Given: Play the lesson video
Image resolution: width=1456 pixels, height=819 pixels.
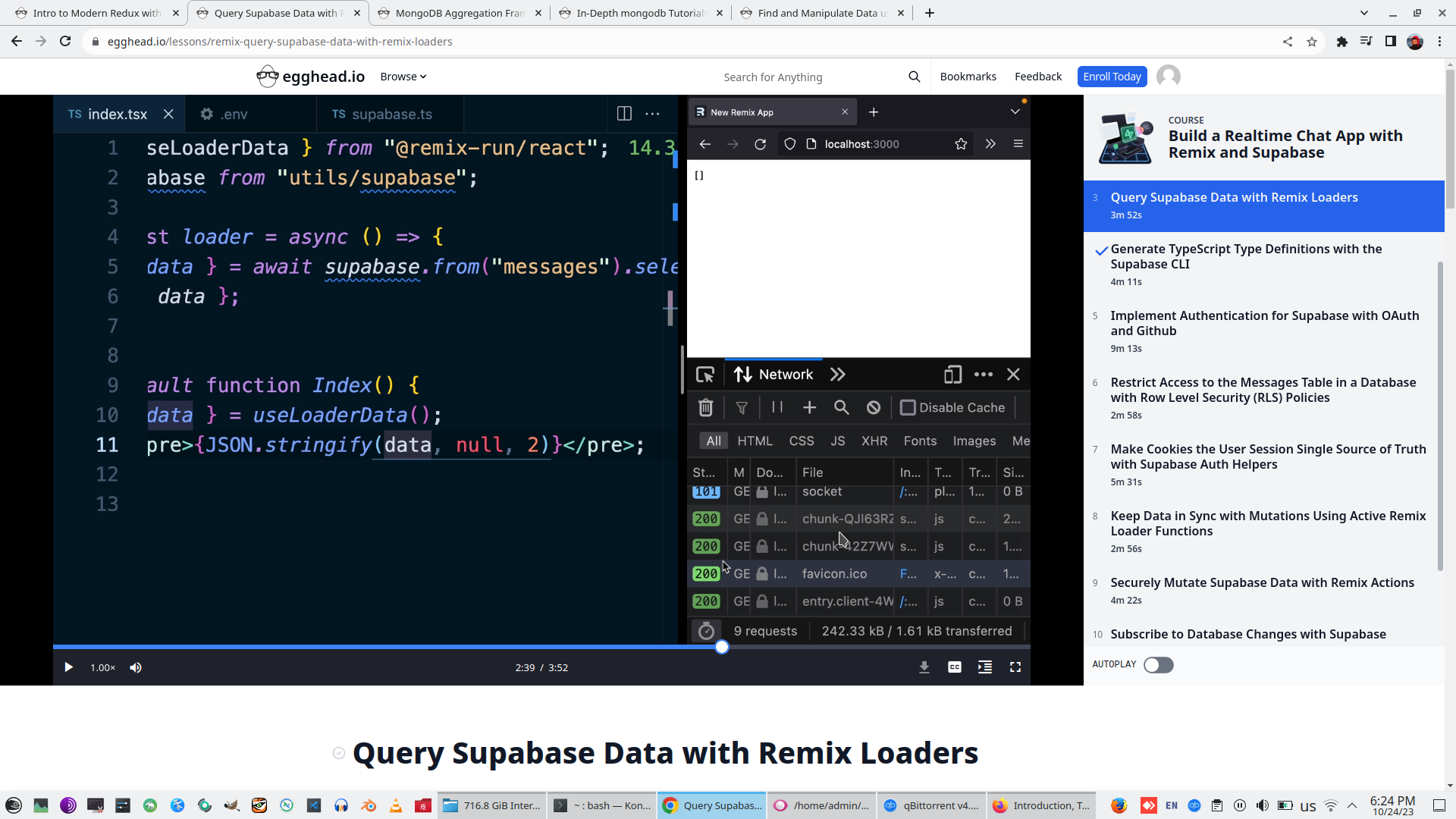Looking at the screenshot, I should click(x=68, y=667).
